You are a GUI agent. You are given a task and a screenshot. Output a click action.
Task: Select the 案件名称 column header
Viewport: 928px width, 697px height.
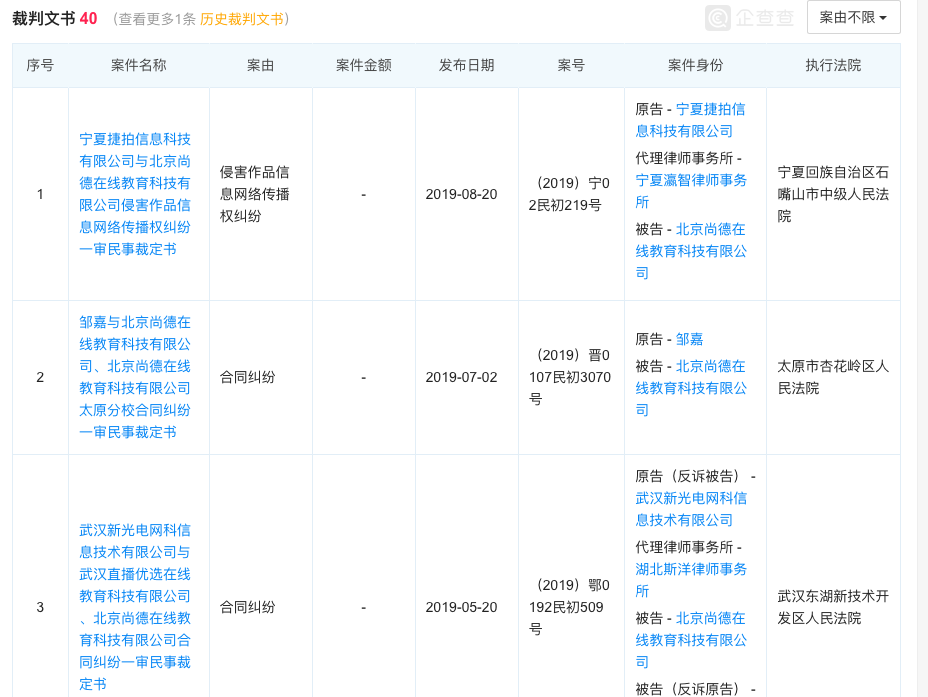[x=138, y=65]
